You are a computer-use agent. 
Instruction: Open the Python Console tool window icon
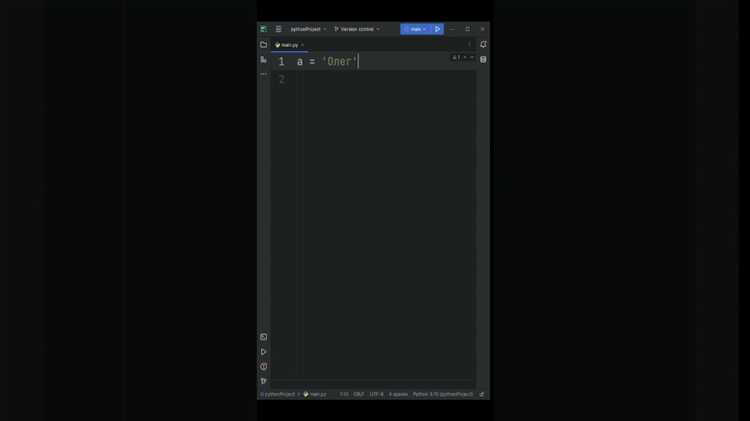point(264,337)
